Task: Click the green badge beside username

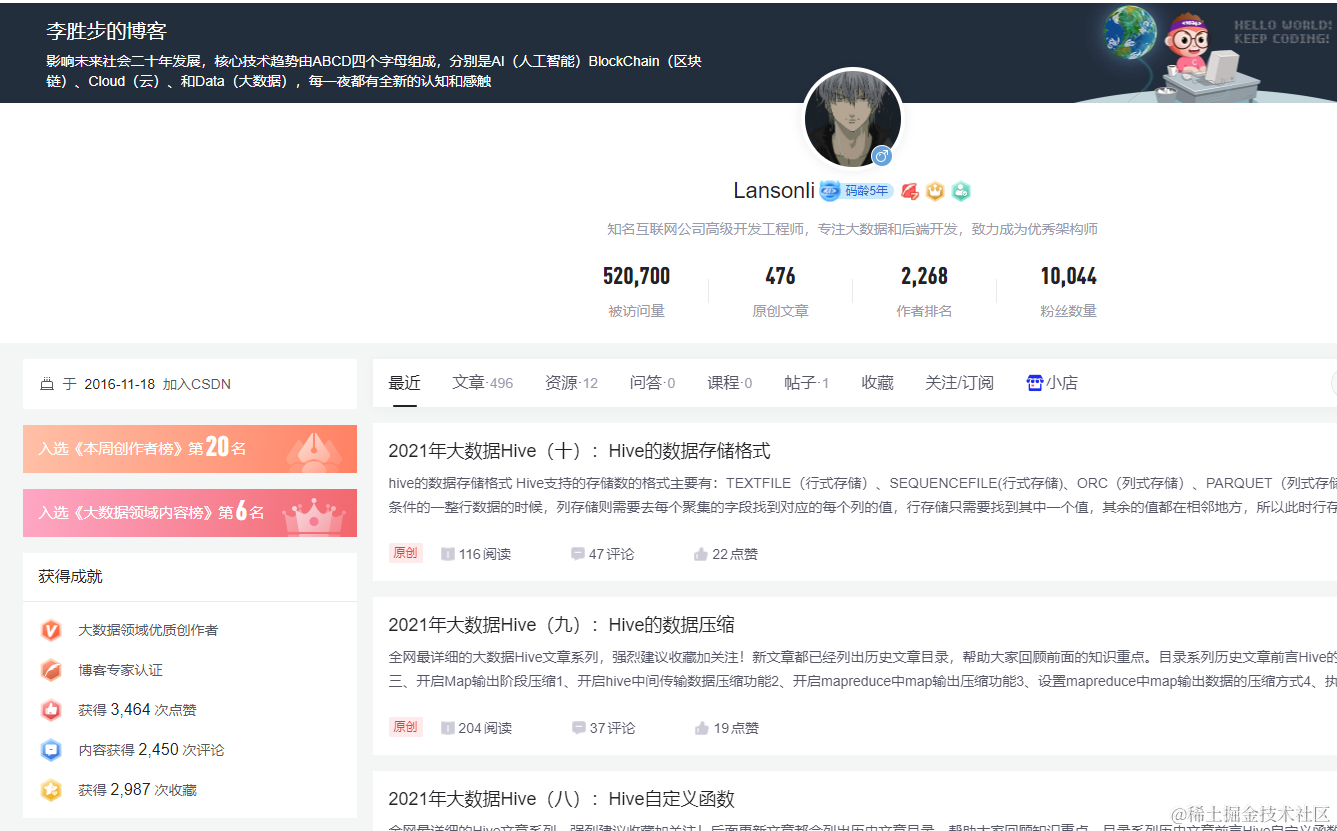Action: pyautogui.click(x=960, y=191)
